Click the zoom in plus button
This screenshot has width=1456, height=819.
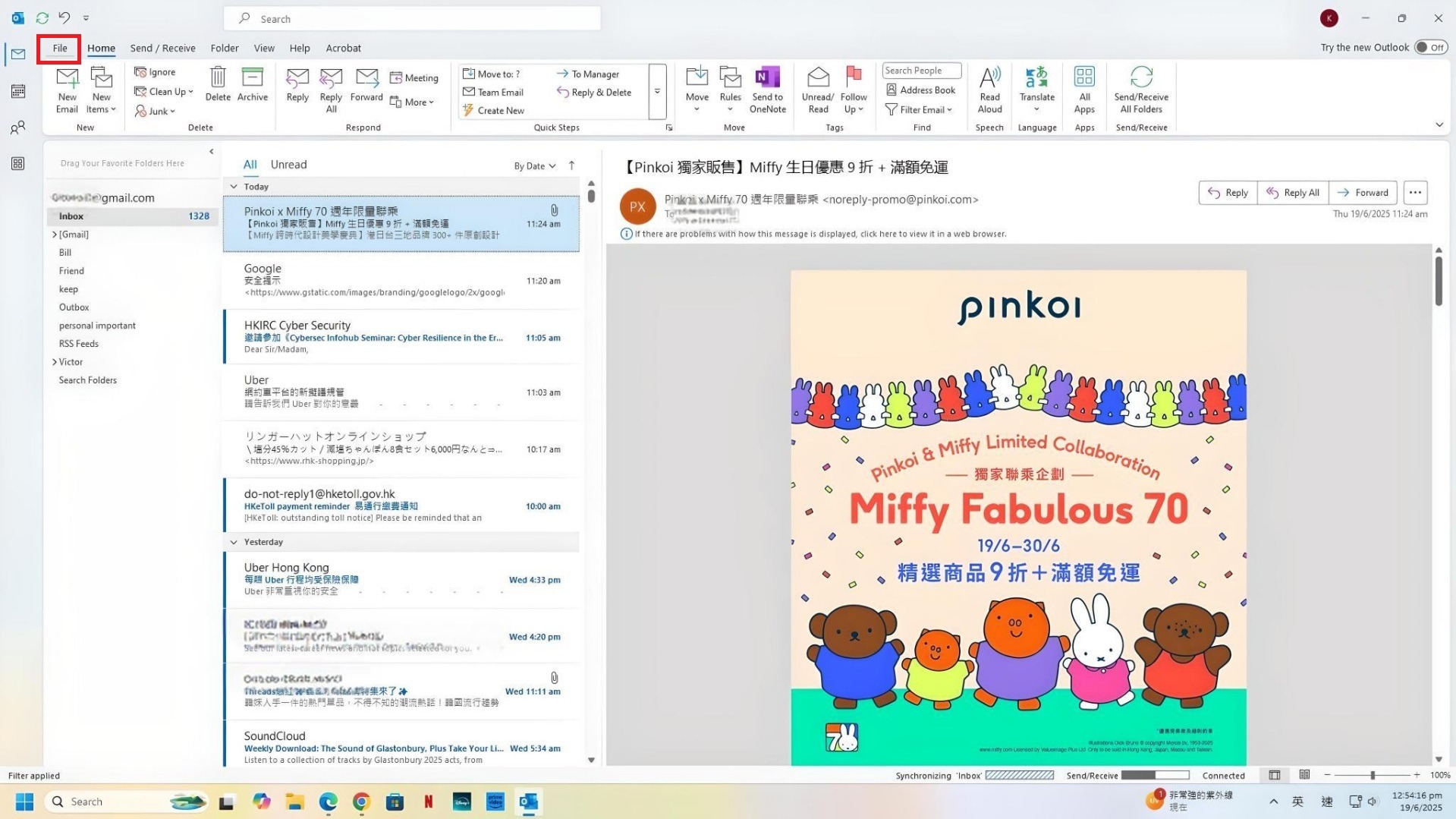pos(1417,775)
